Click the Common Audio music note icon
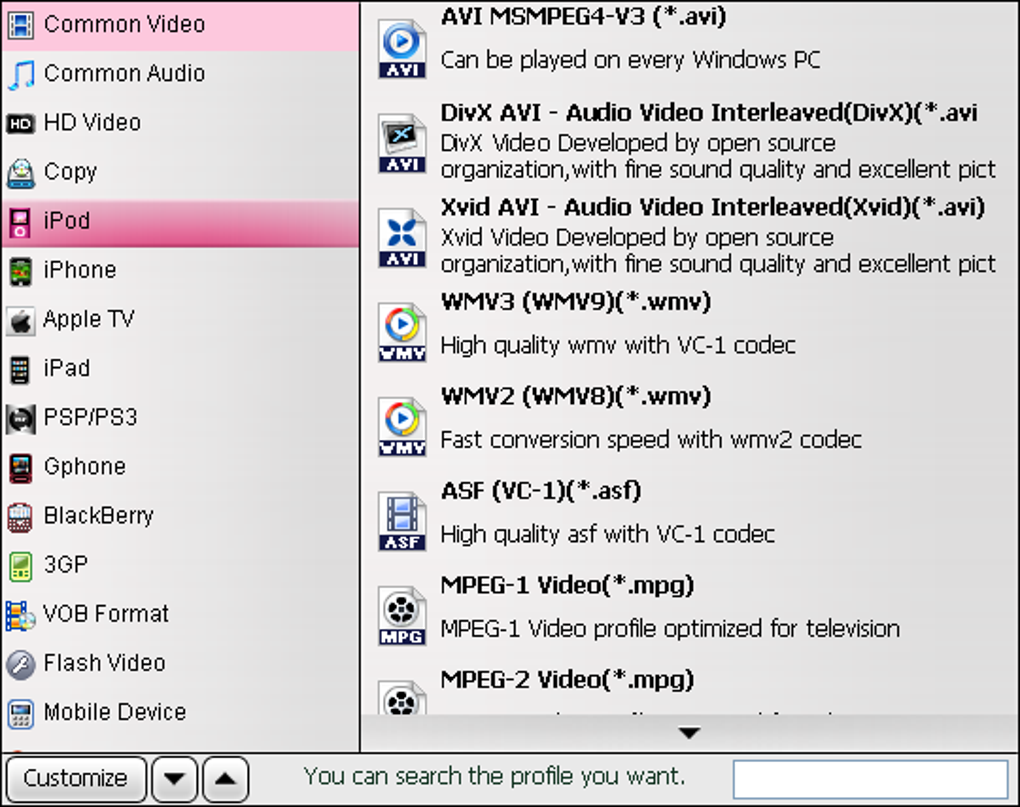 coord(21,74)
